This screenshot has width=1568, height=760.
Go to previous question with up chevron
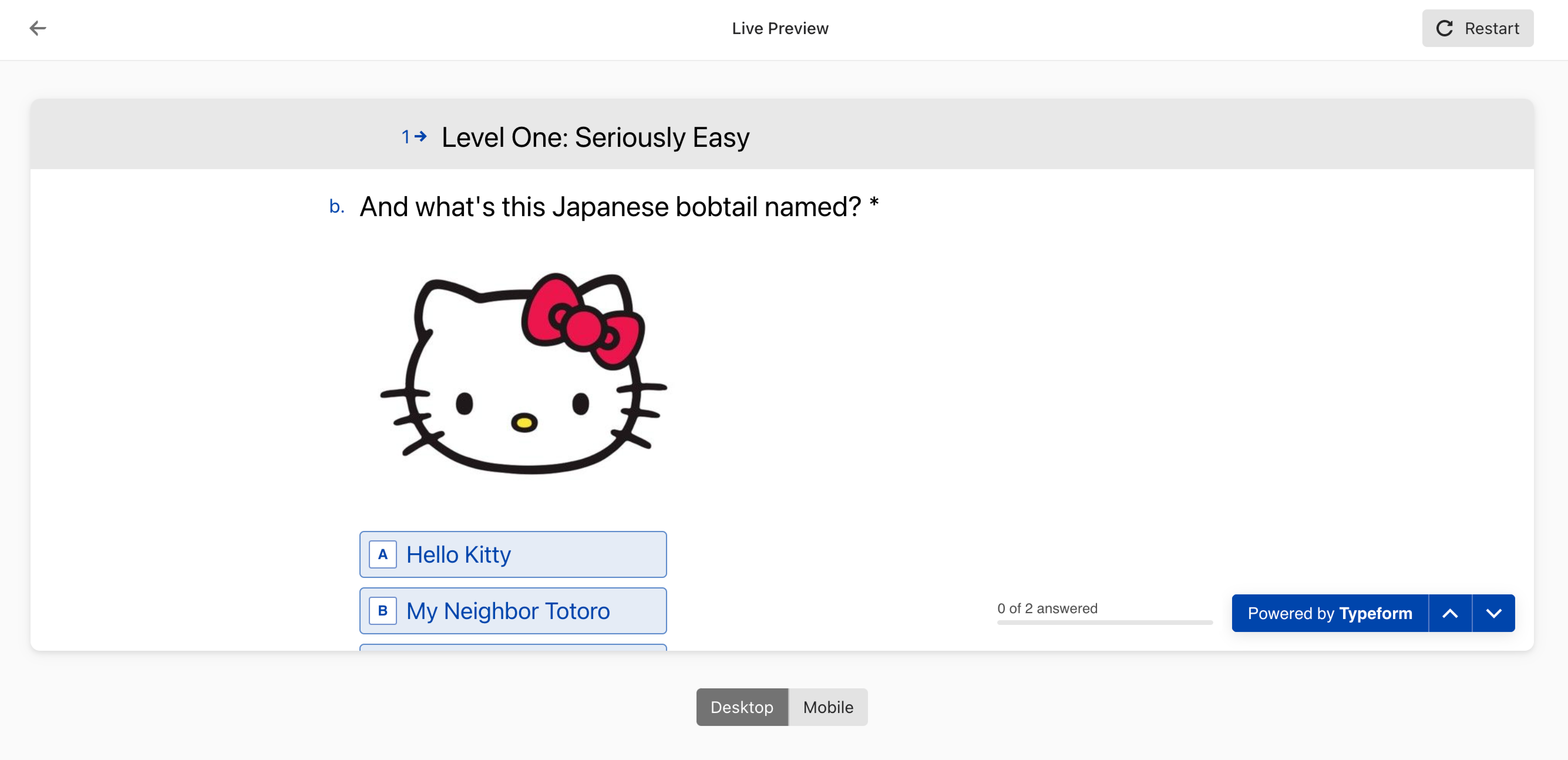tap(1450, 613)
